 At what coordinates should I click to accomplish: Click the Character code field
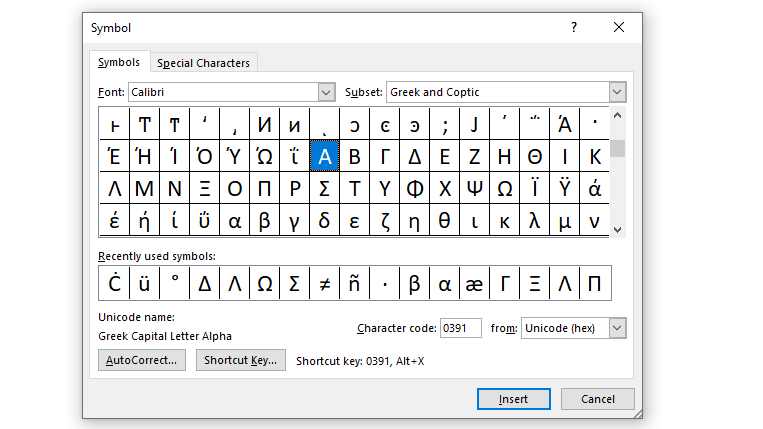460,329
